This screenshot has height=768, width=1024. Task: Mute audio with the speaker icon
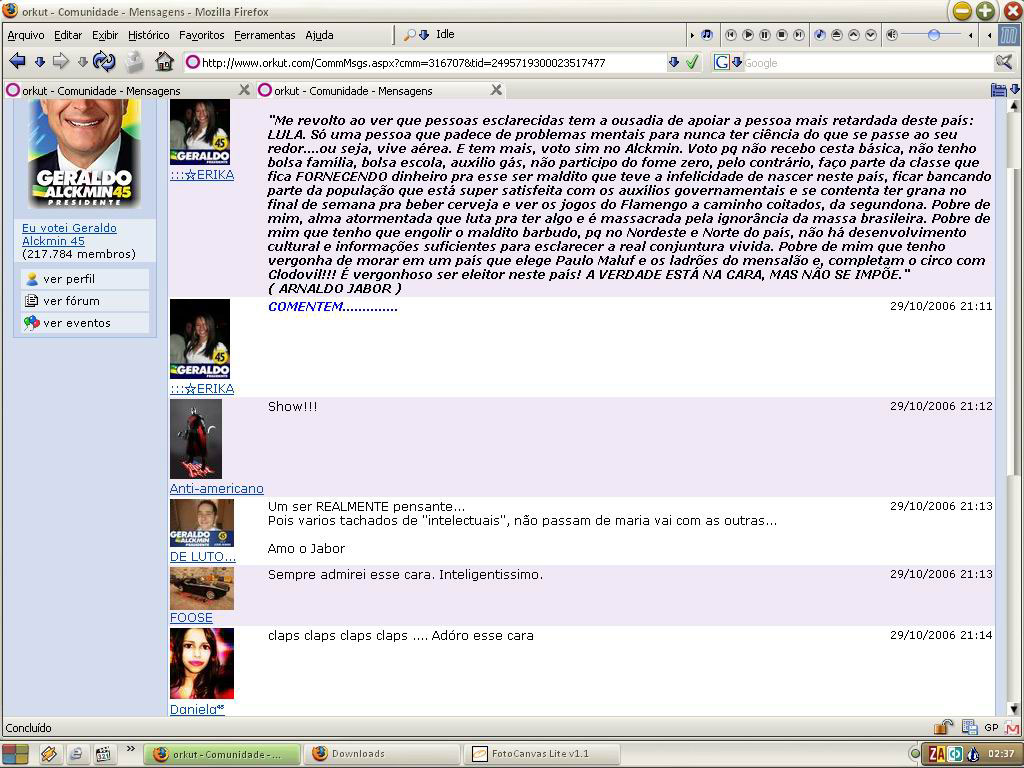click(892, 35)
